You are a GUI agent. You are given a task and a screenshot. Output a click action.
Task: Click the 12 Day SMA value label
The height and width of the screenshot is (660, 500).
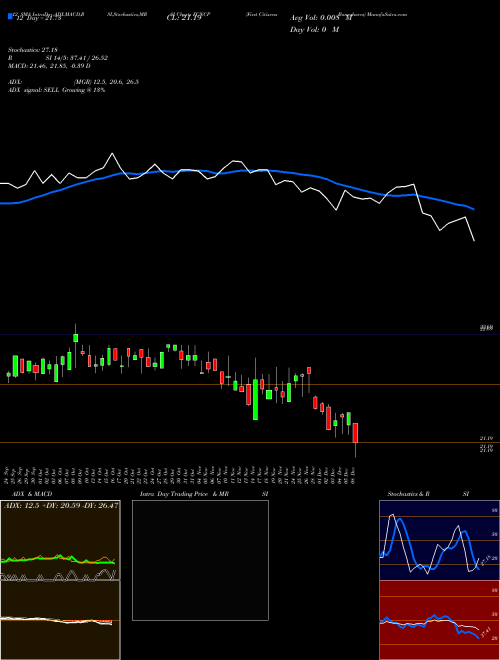tap(38, 18)
